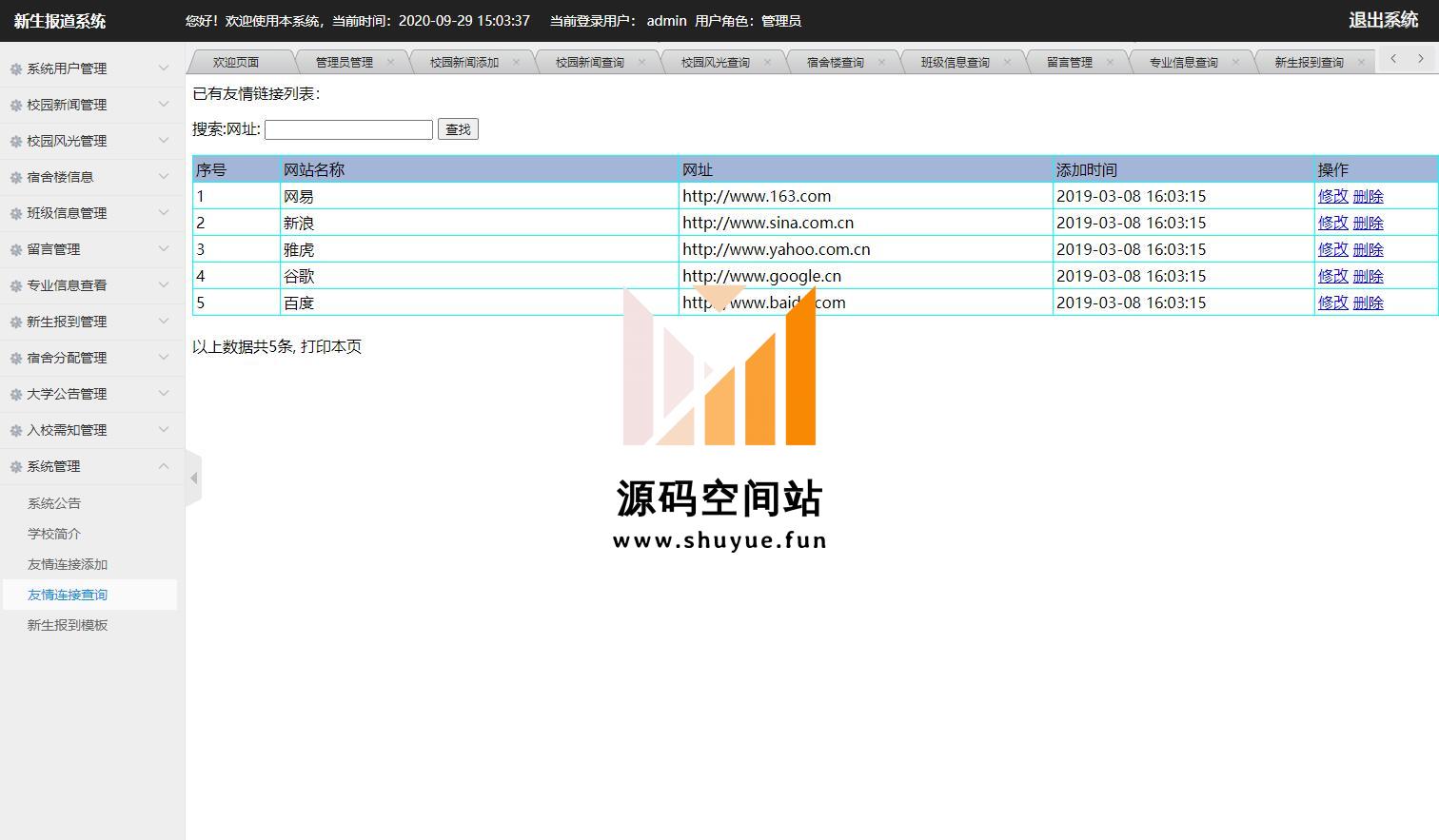Click the gear icon beside 班级信息管理

(x=16, y=213)
